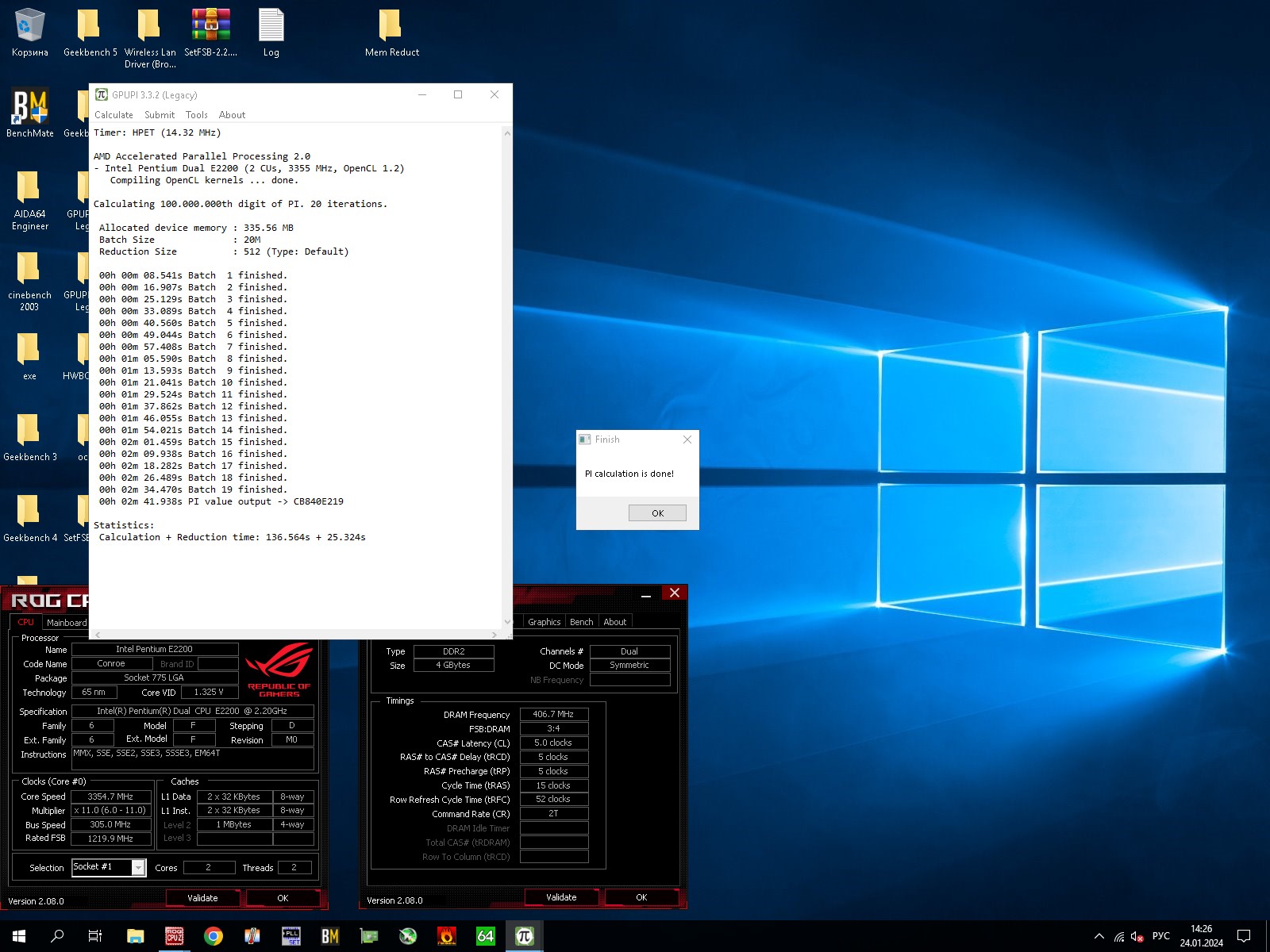Open the 14:26 clock and date
Viewport: 1270px width, 952px height.
1201,936
